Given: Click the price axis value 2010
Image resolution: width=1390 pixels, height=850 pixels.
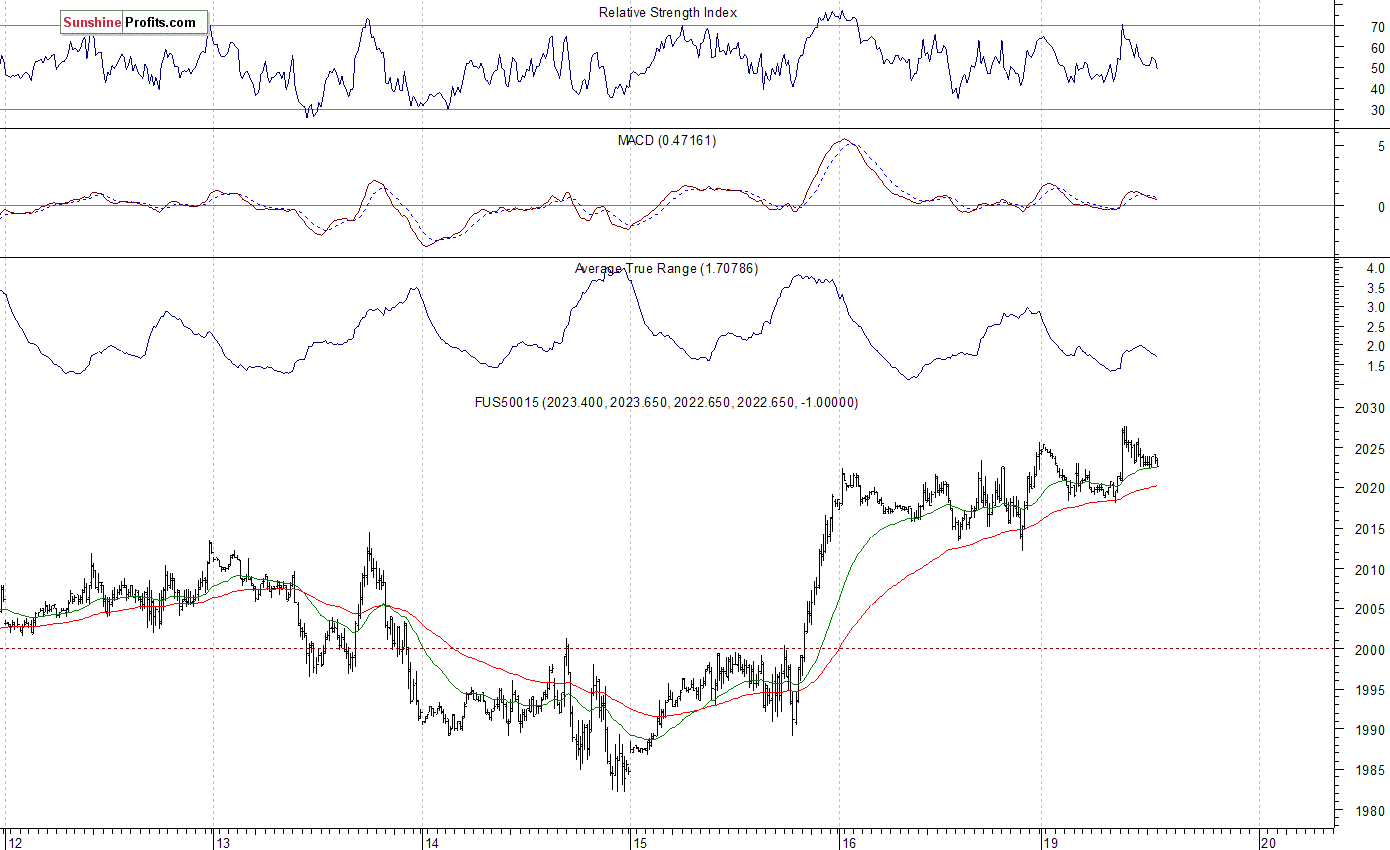Looking at the screenshot, I should tap(1371, 570).
